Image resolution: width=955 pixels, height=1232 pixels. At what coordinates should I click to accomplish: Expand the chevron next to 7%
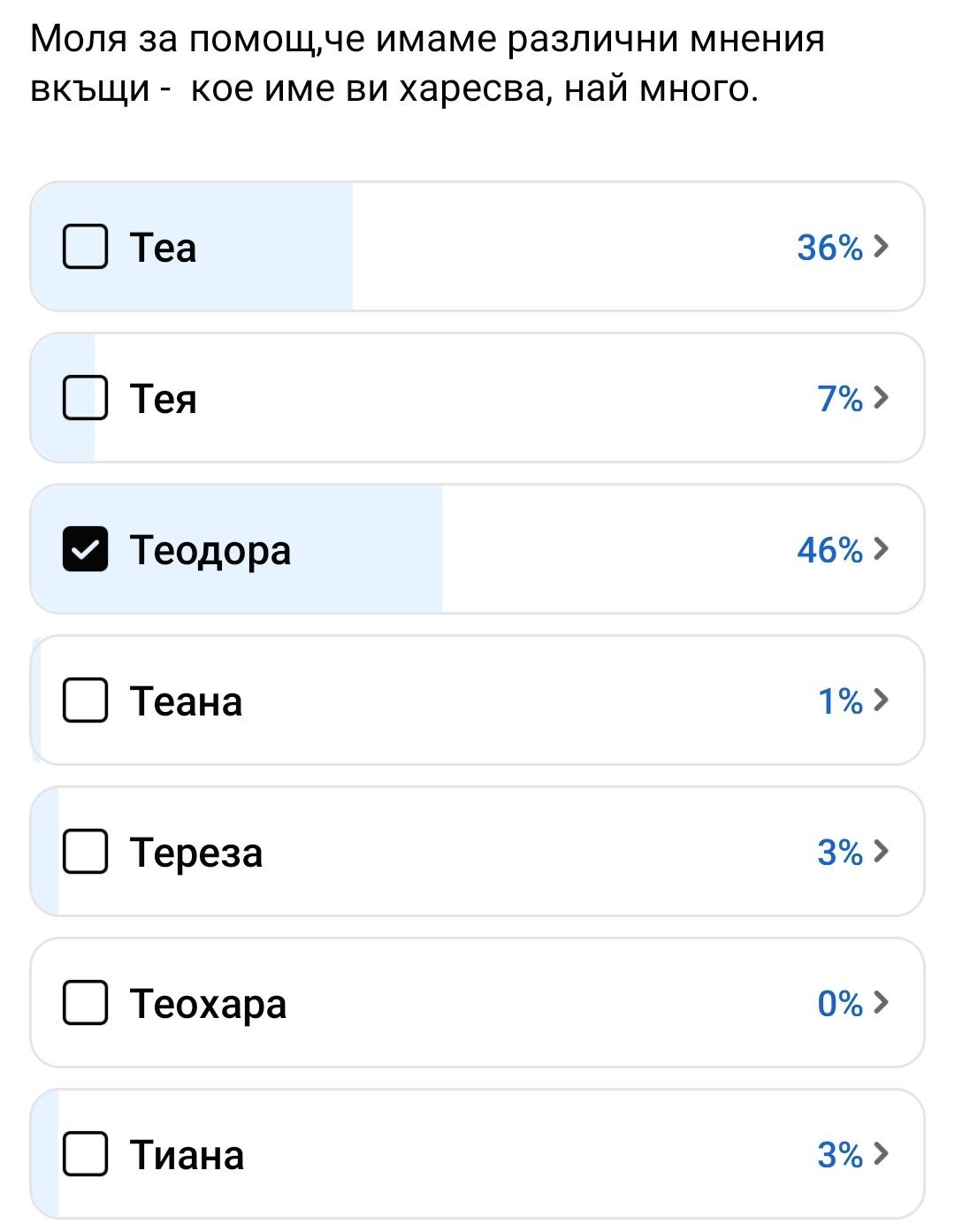(x=881, y=398)
